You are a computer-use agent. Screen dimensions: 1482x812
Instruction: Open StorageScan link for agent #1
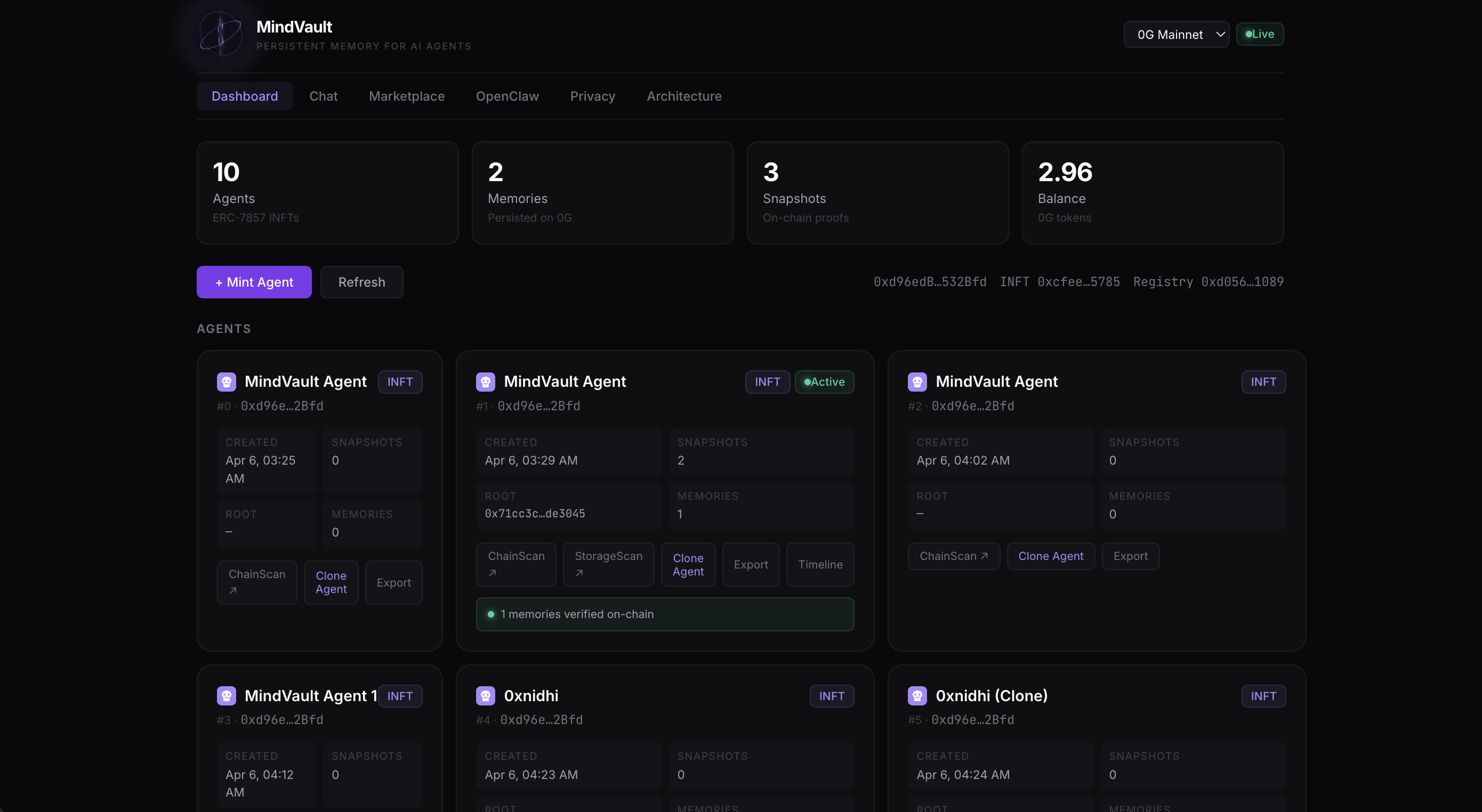(608, 564)
